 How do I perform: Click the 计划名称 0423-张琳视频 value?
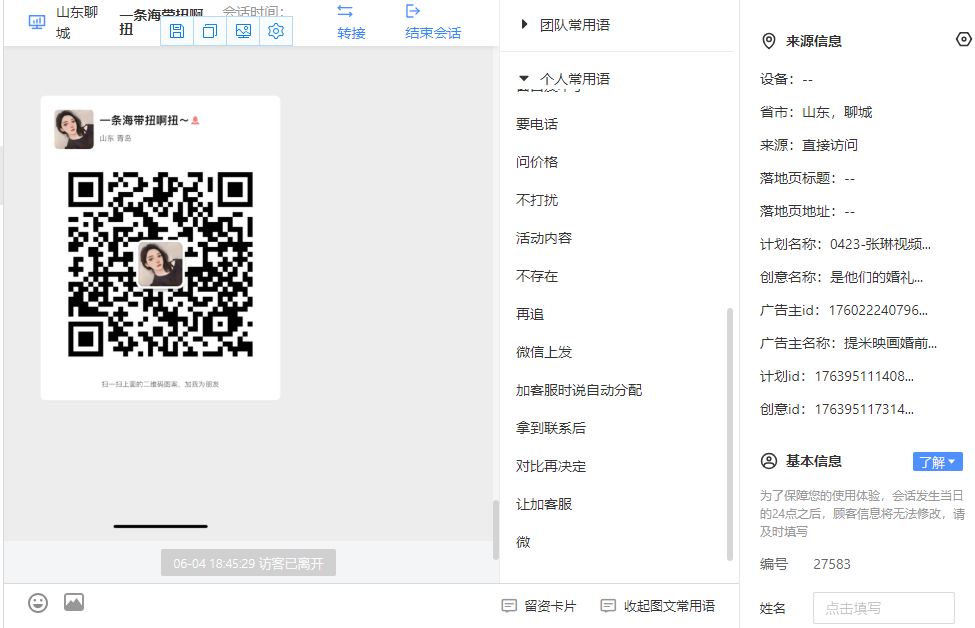(880, 244)
